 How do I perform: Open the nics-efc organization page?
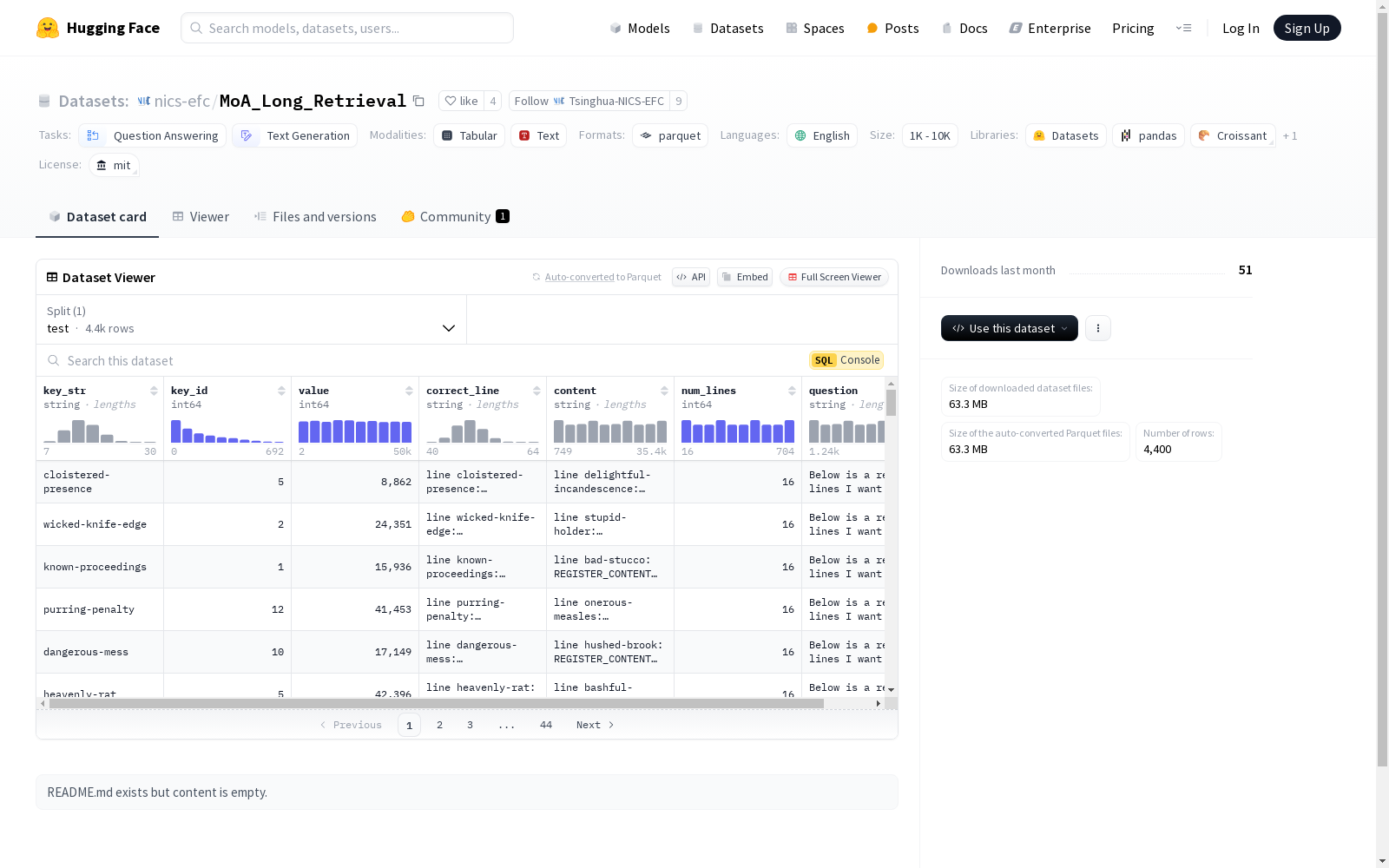click(x=181, y=101)
